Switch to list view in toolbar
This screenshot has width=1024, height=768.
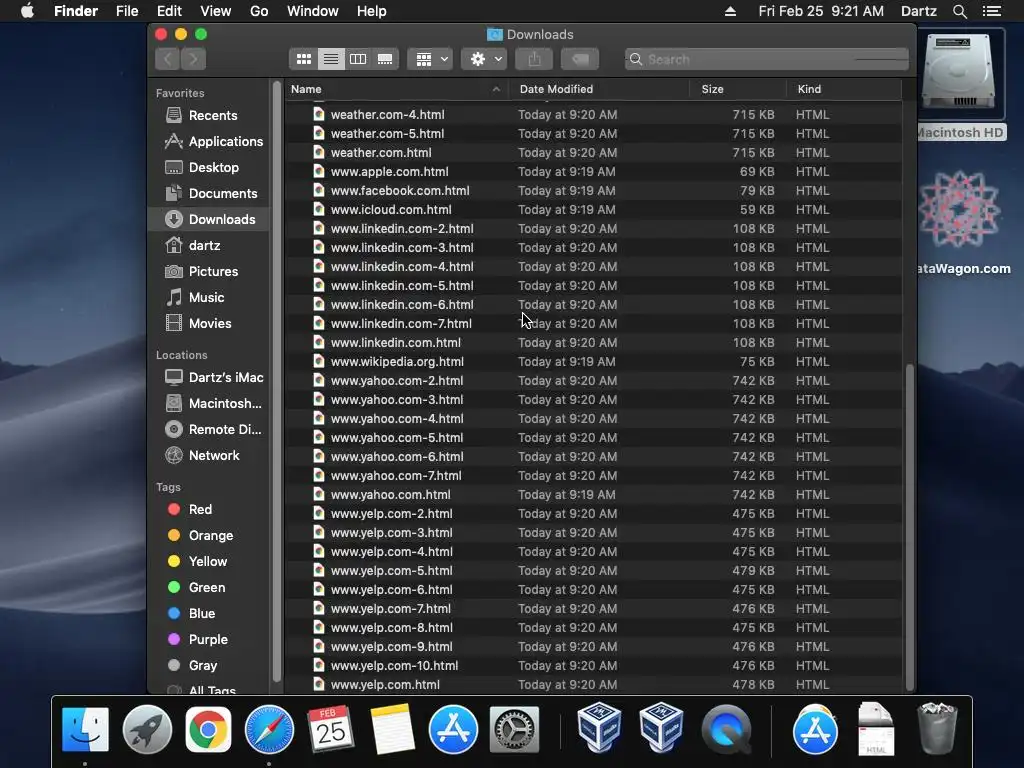pos(331,59)
